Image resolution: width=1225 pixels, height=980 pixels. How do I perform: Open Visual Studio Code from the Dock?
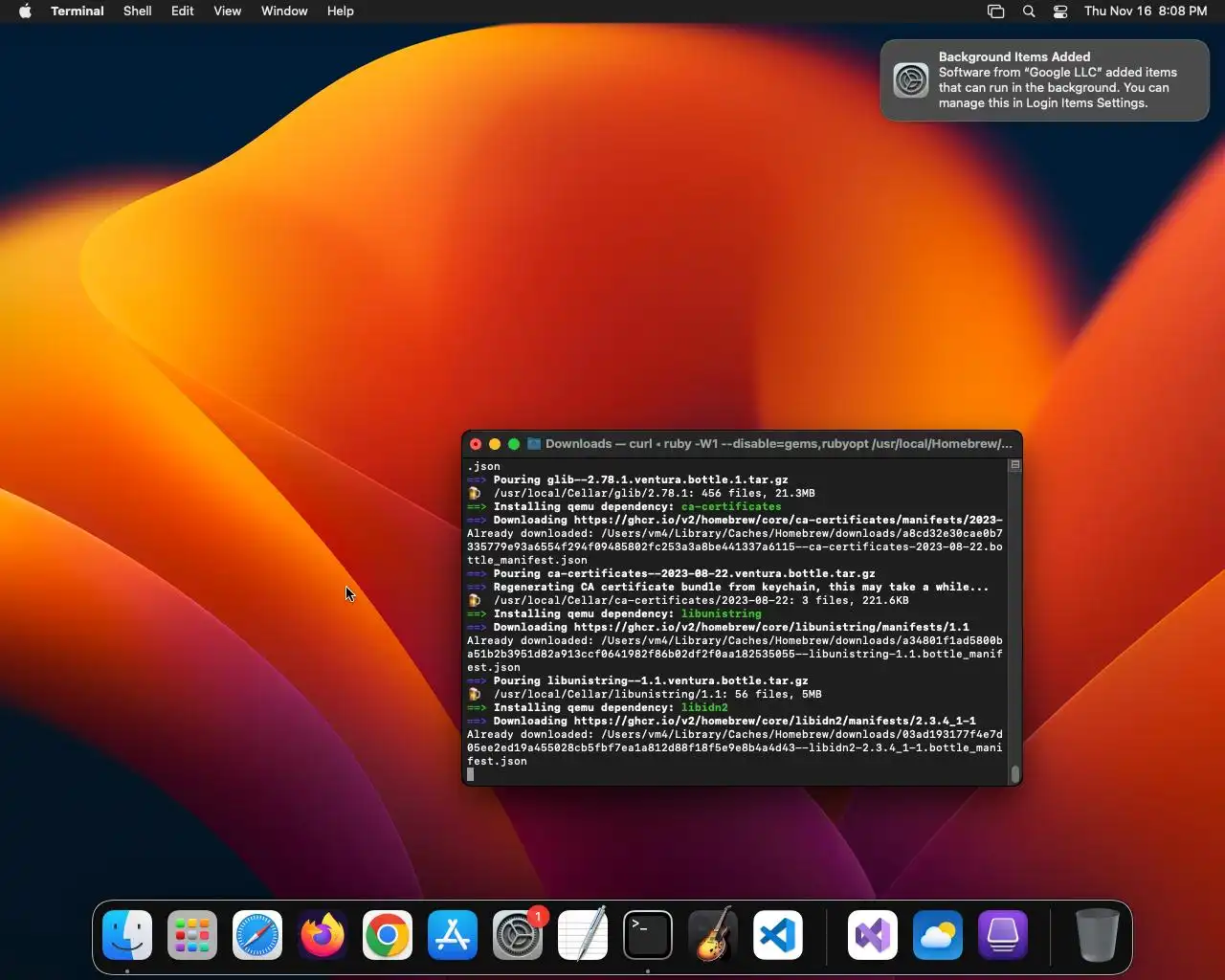[x=778, y=935]
